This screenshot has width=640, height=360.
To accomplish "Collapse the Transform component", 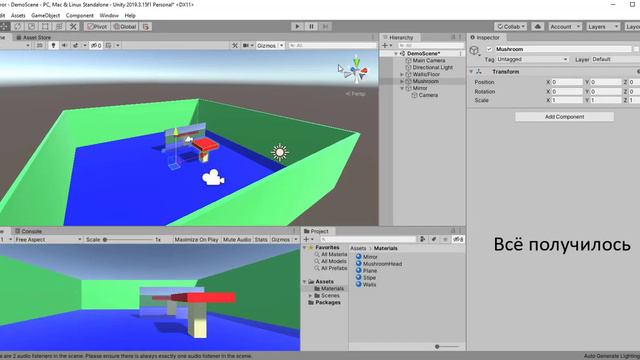I will [471, 71].
